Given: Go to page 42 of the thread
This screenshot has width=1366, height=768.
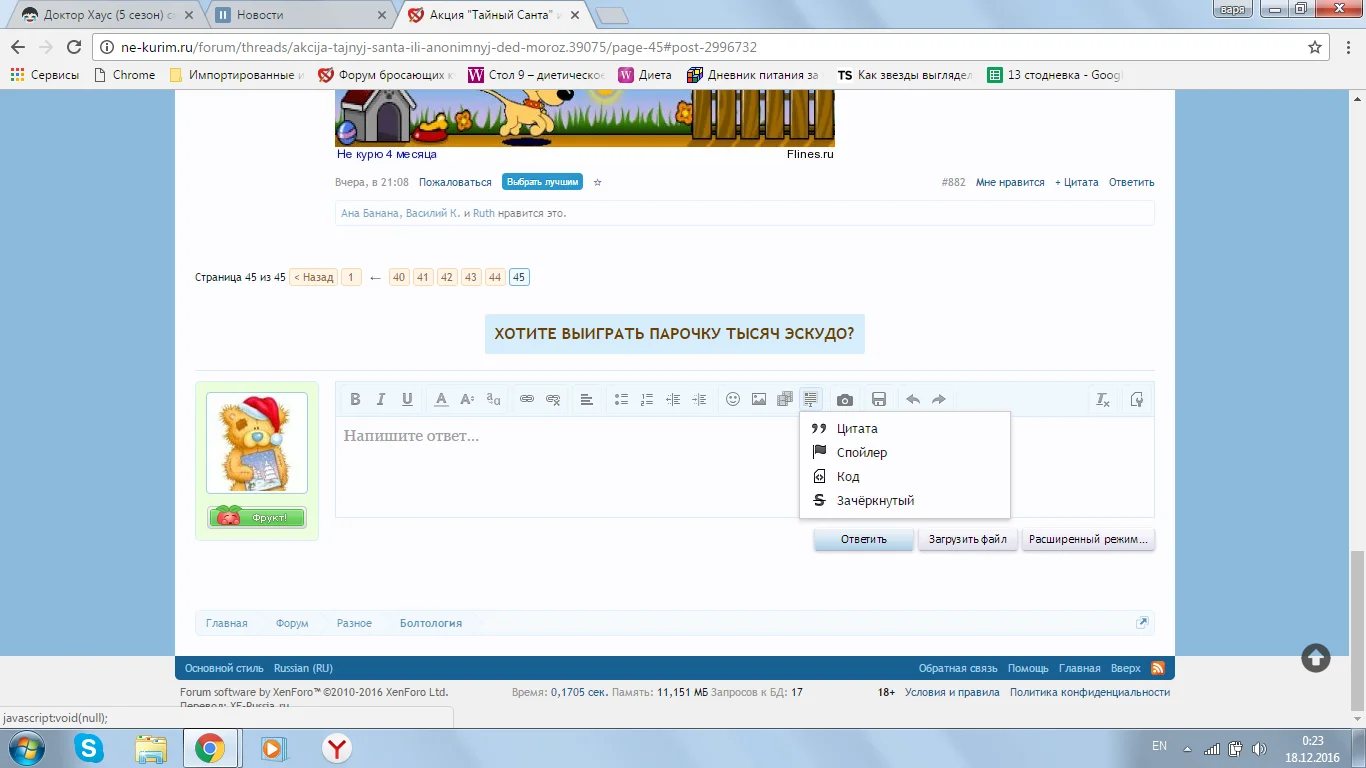Looking at the screenshot, I should [447, 277].
